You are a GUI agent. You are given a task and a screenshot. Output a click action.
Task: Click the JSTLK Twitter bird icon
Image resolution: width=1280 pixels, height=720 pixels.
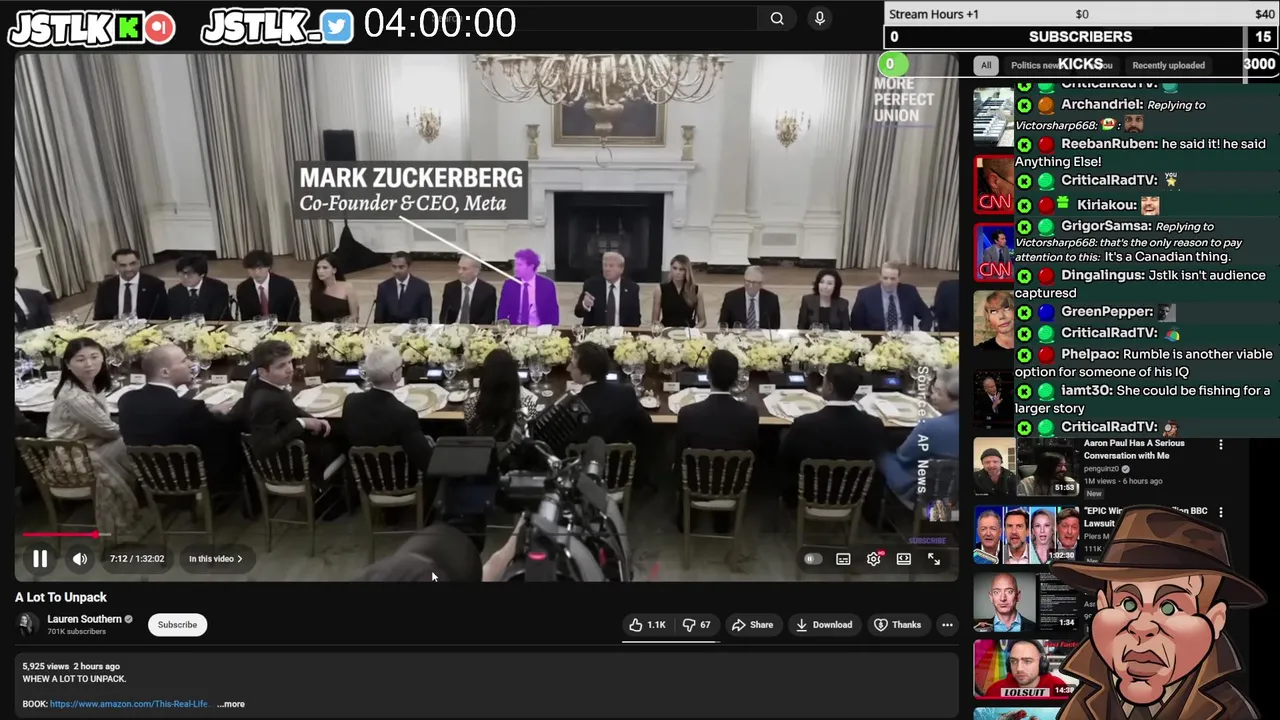click(x=337, y=27)
